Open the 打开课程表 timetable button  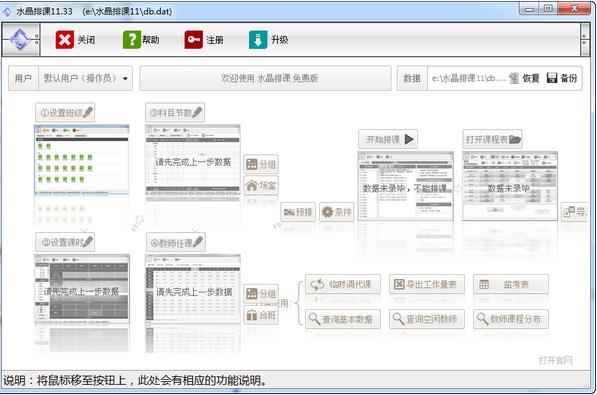492,139
